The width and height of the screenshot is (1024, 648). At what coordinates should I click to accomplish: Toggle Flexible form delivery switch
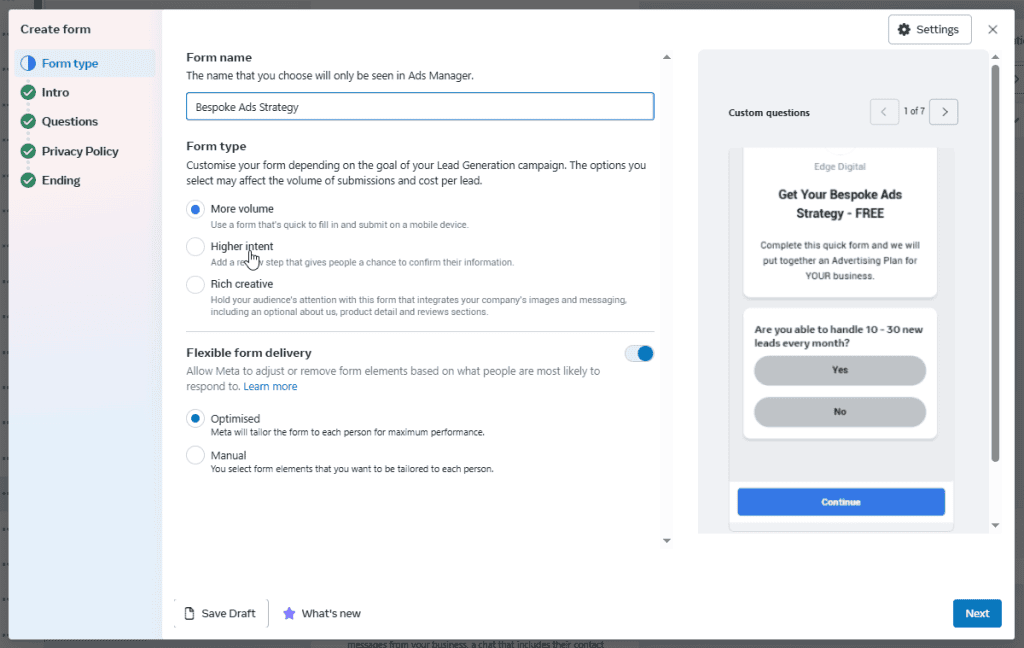click(x=639, y=353)
